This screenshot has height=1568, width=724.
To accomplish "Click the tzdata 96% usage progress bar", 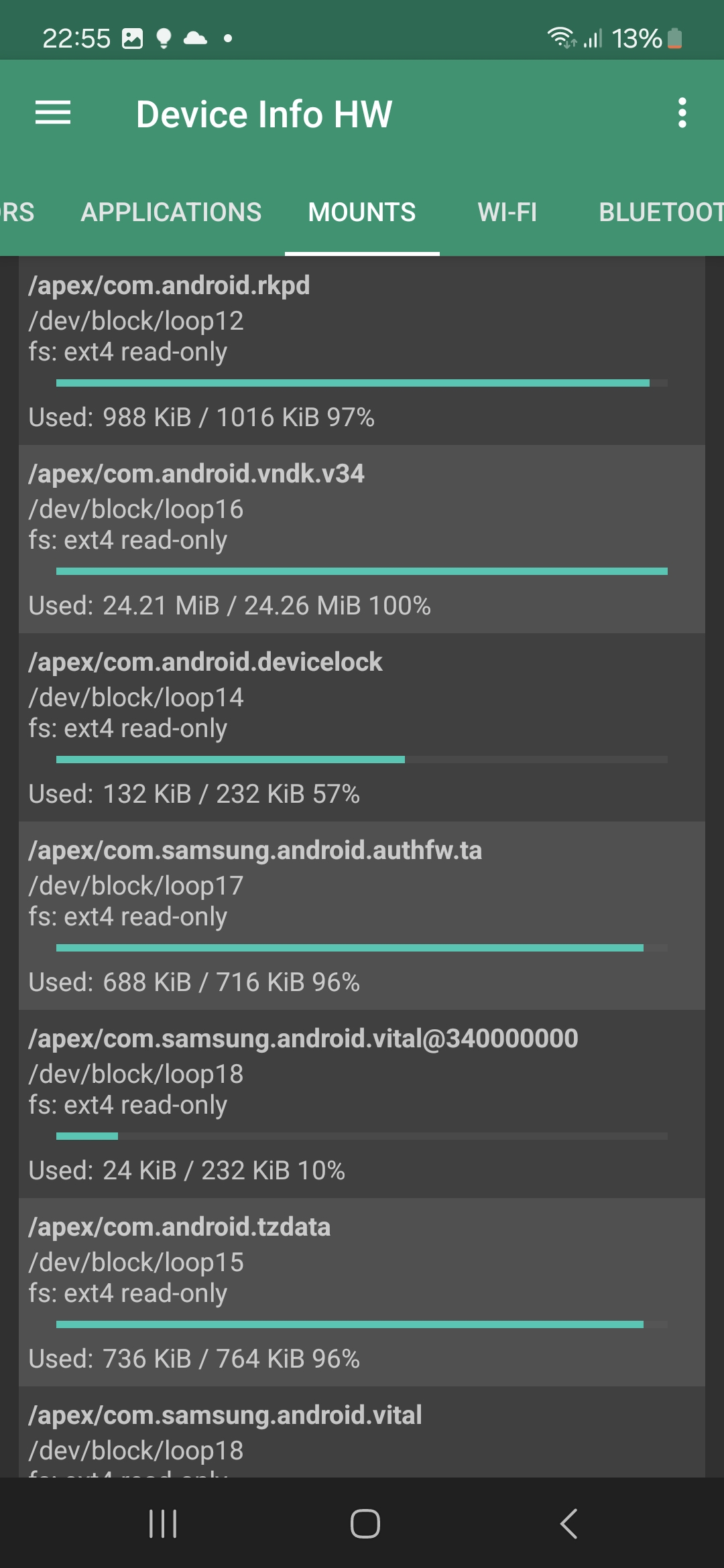I will pyautogui.click(x=362, y=1324).
